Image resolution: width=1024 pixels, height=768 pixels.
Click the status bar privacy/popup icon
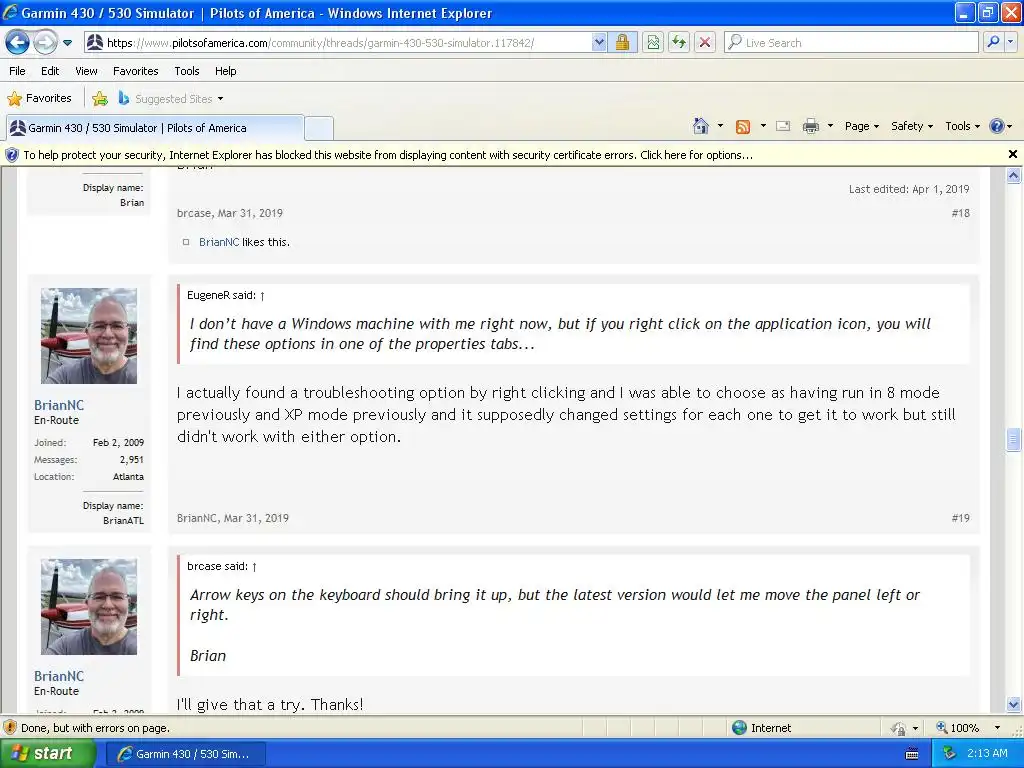click(899, 728)
